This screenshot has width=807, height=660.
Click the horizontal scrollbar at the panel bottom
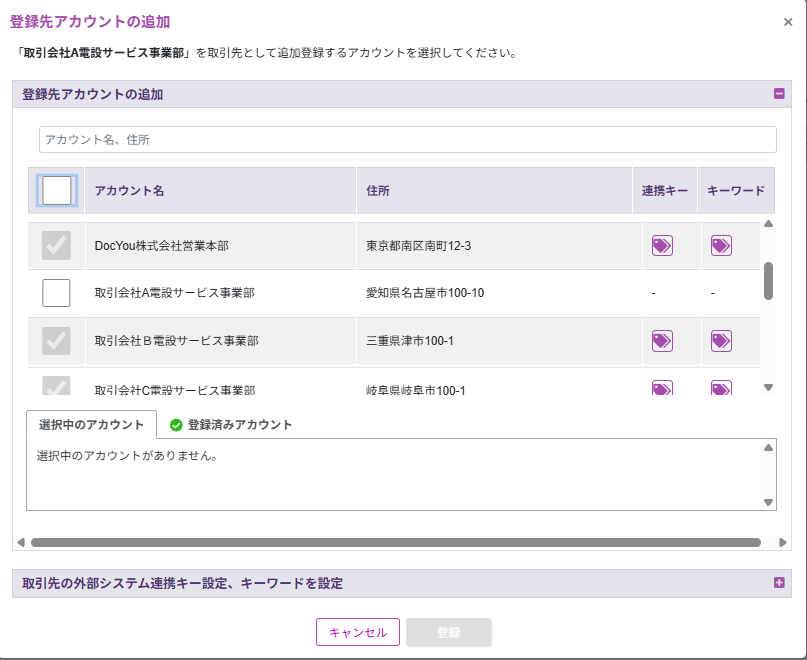coord(395,542)
